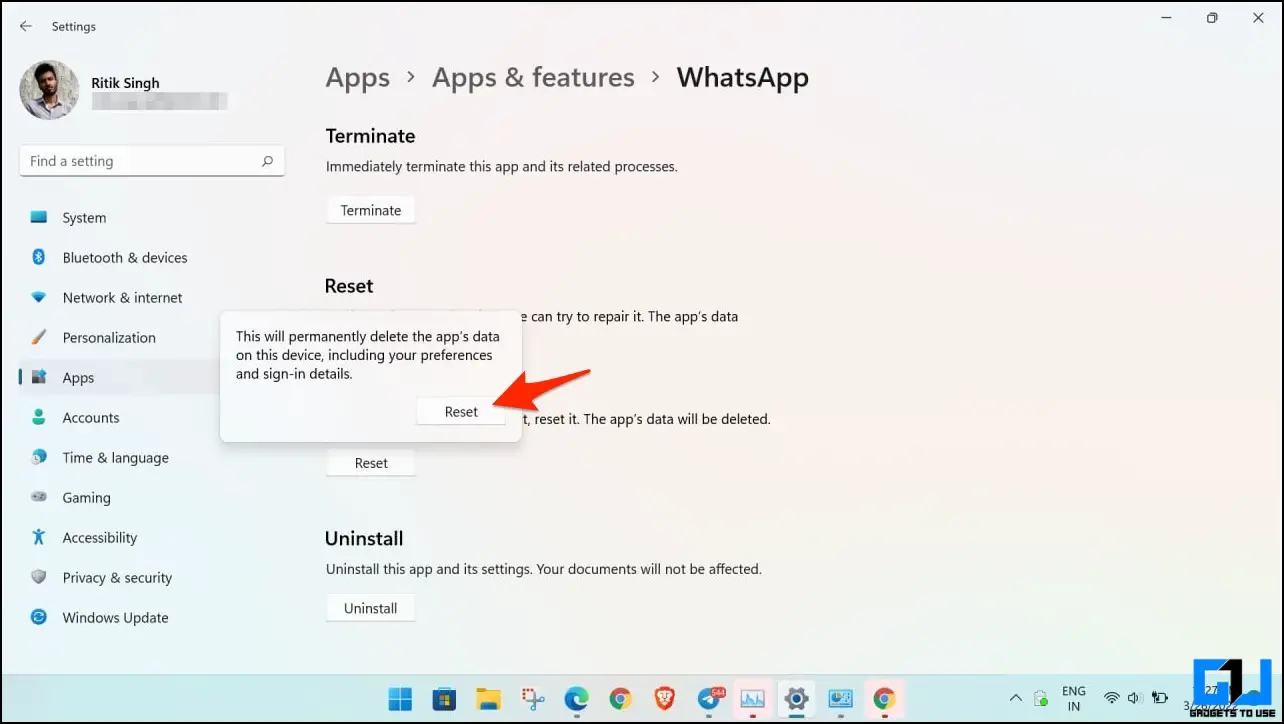1284x724 pixels.
Task: Open Telegram from taskbar
Action: point(709,698)
